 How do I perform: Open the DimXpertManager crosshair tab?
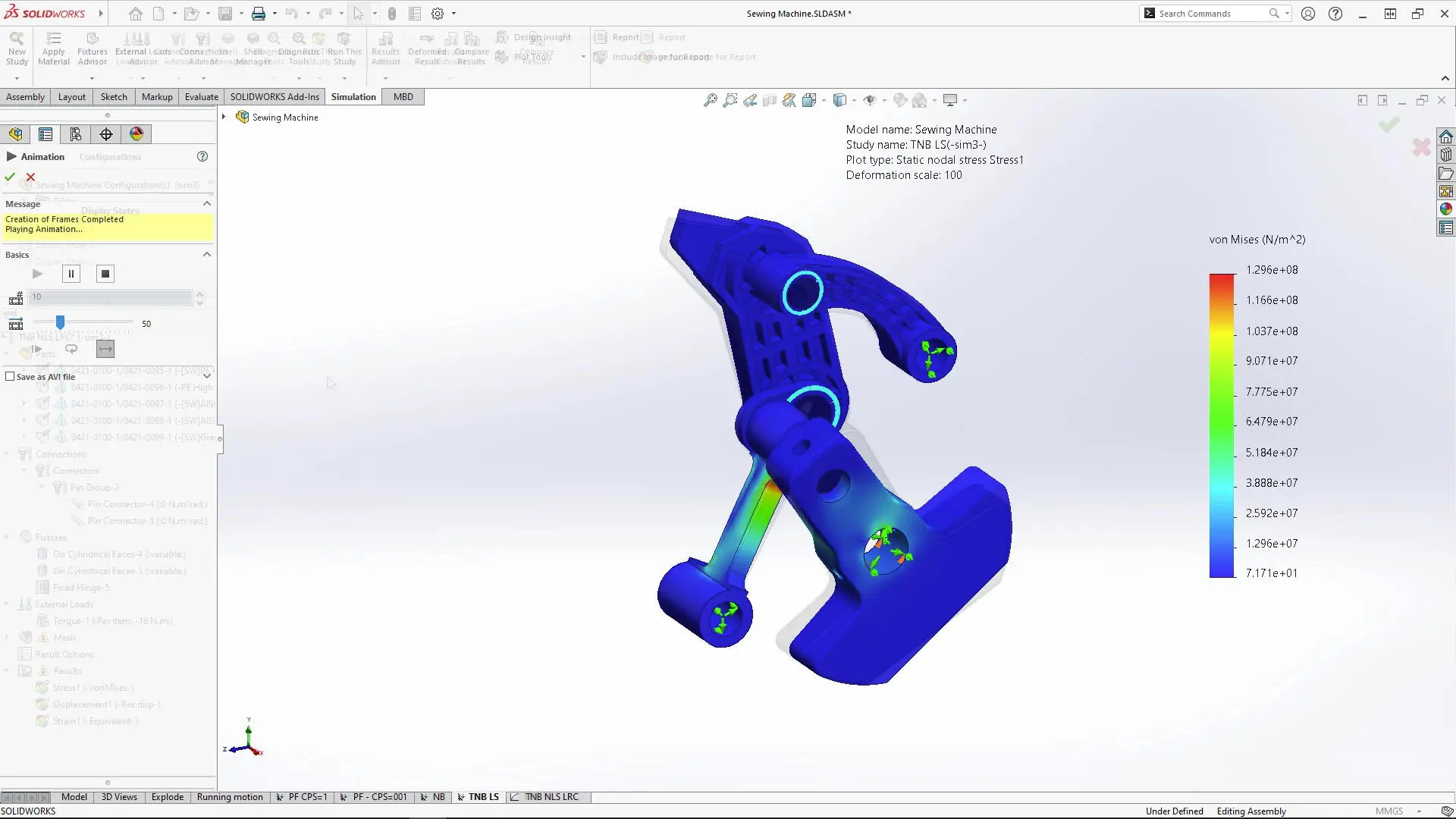click(106, 134)
